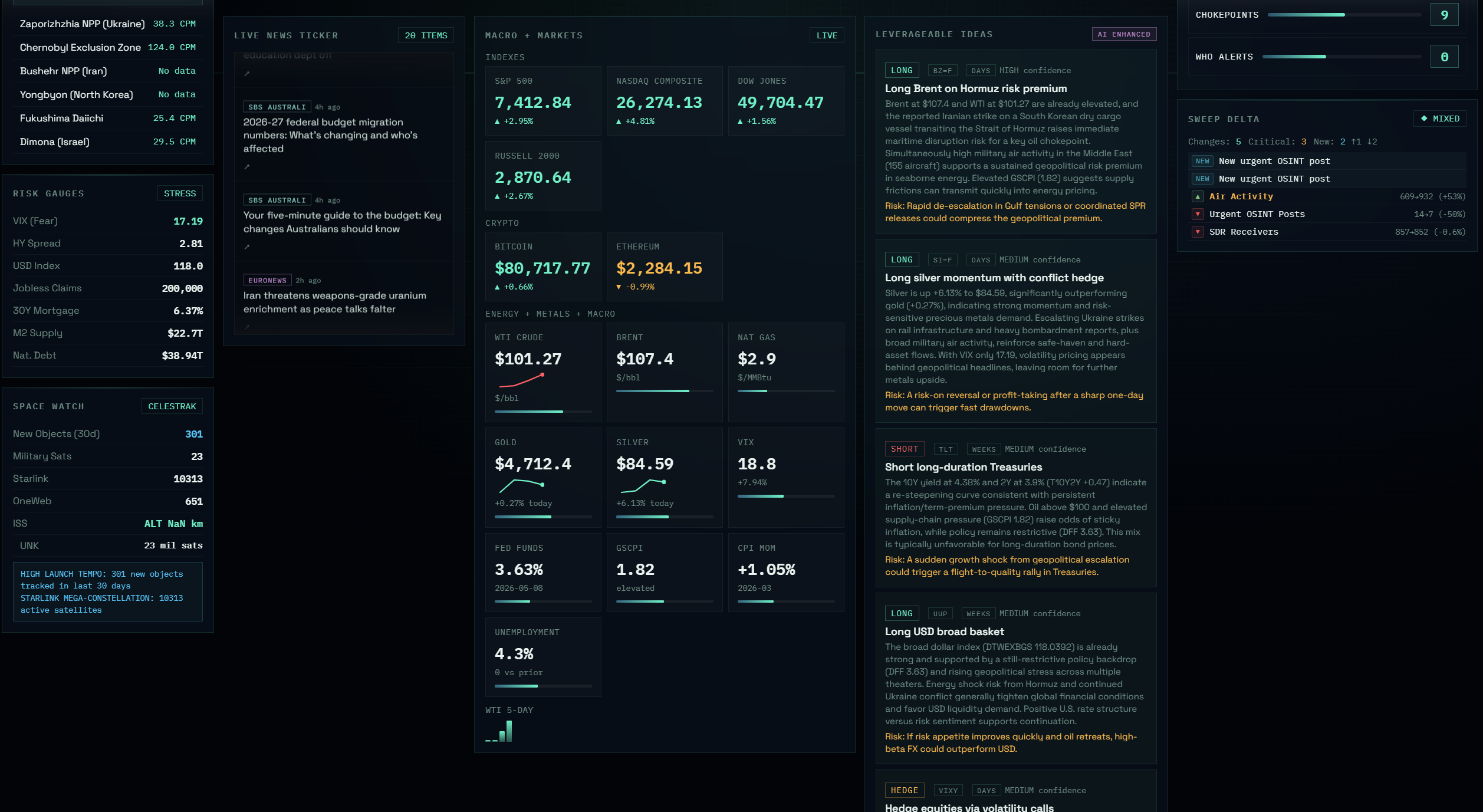The image size is (1483, 812).
Task: Open Short long-duration Treasuries idea
Action: (x=964, y=467)
